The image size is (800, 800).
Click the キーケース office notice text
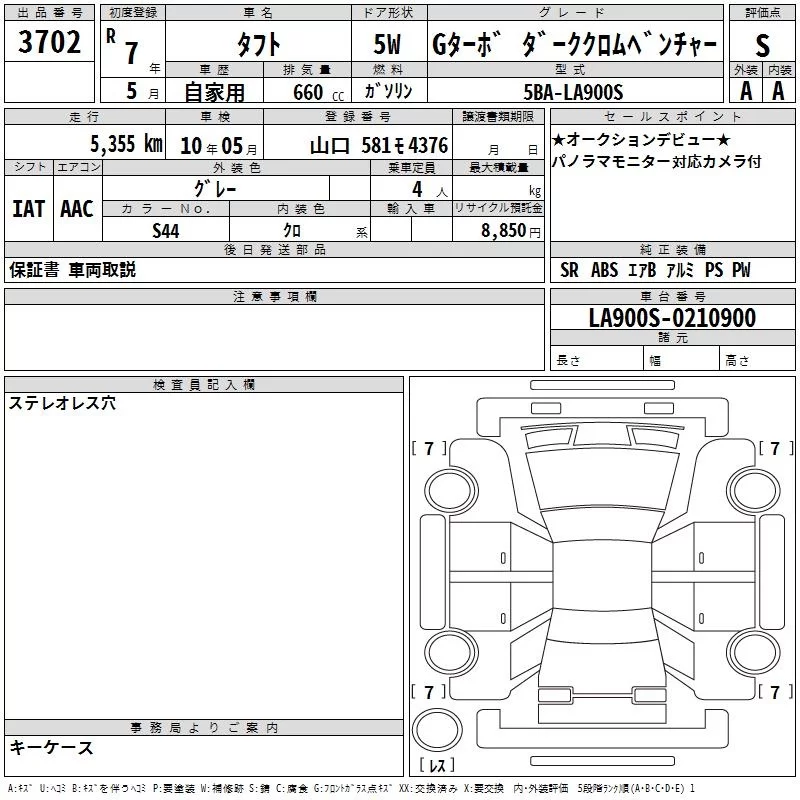[x=51, y=748]
